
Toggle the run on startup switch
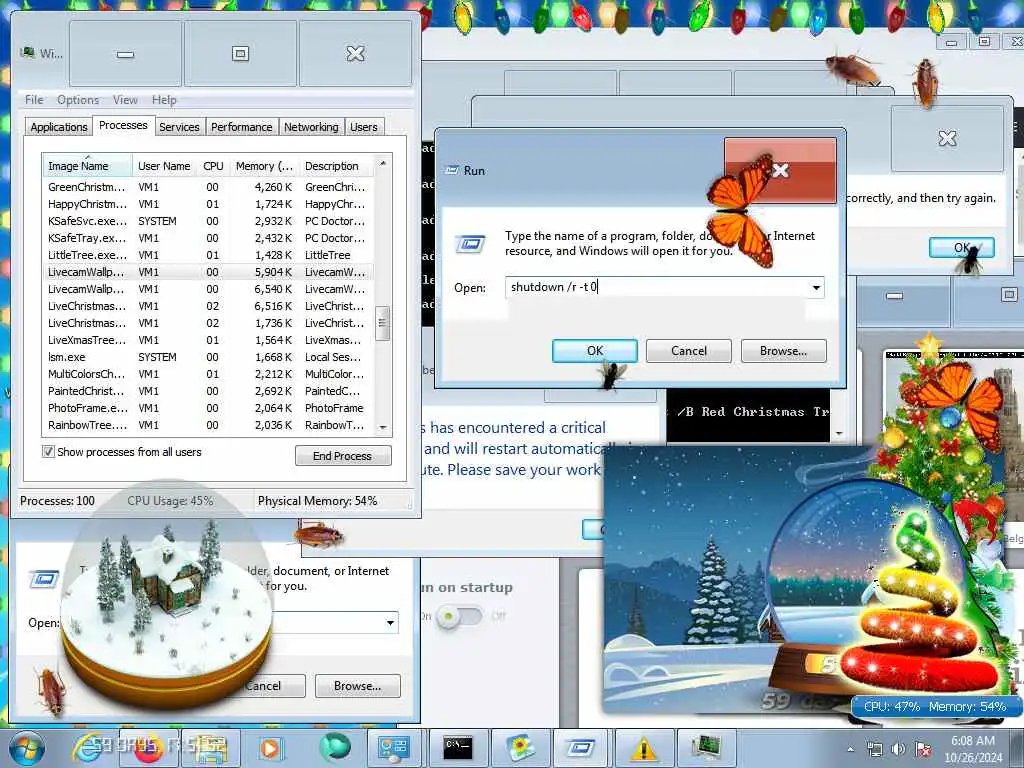(x=460, y=616)
